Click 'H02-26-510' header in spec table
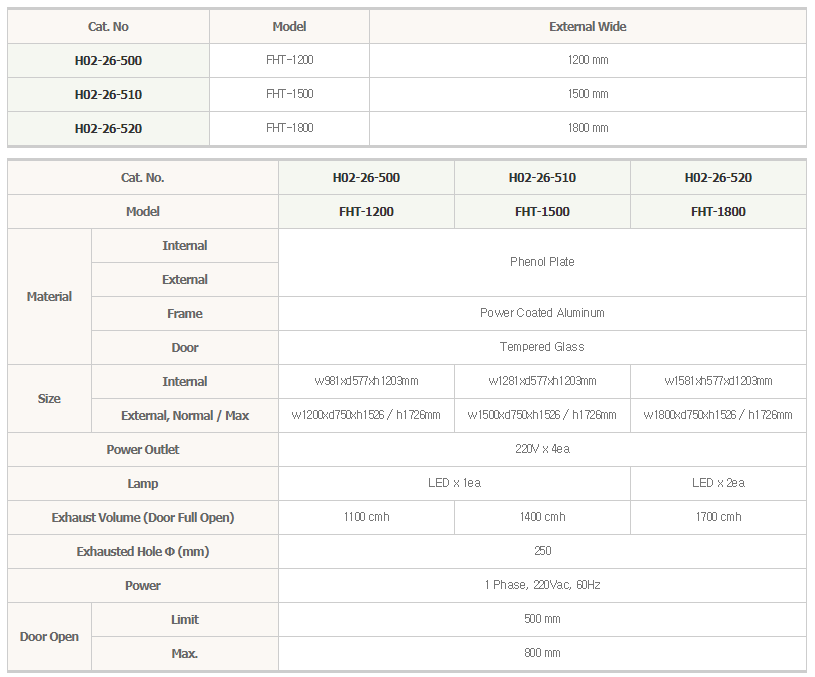This screenshot has height=677, width=815. click(542, 178)
